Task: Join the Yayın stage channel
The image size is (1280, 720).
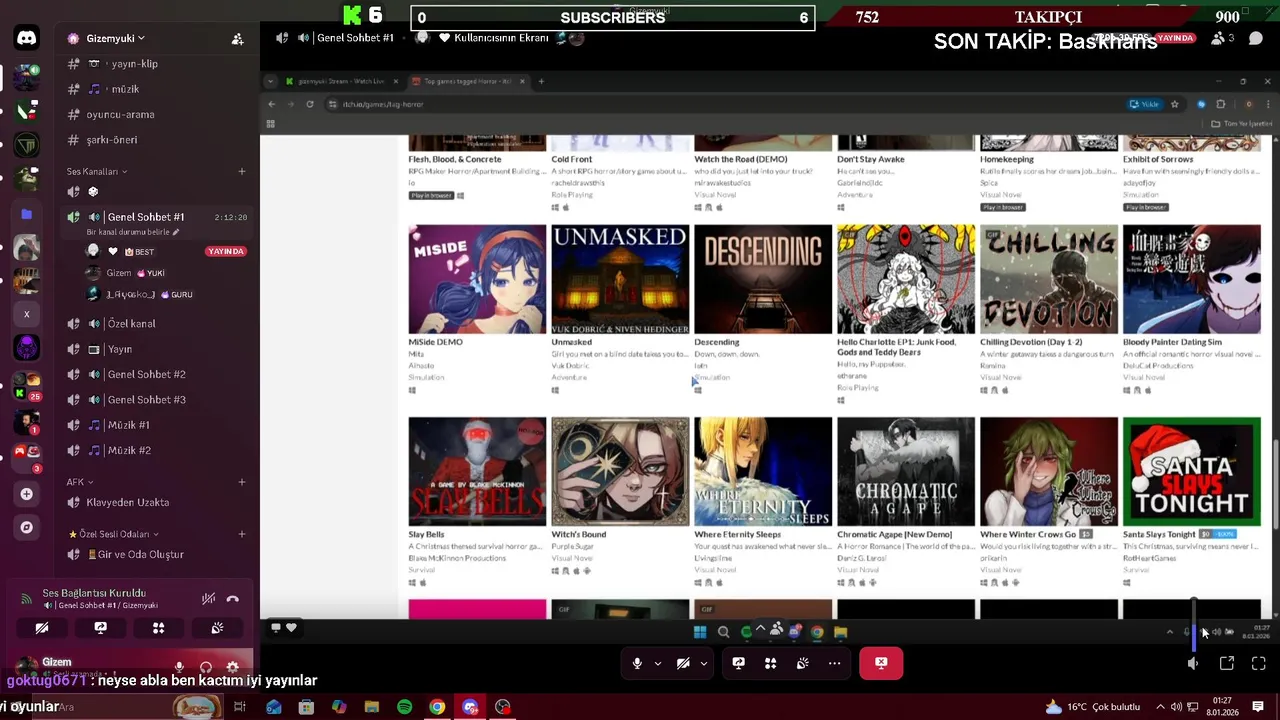Action: coord(158,349)
